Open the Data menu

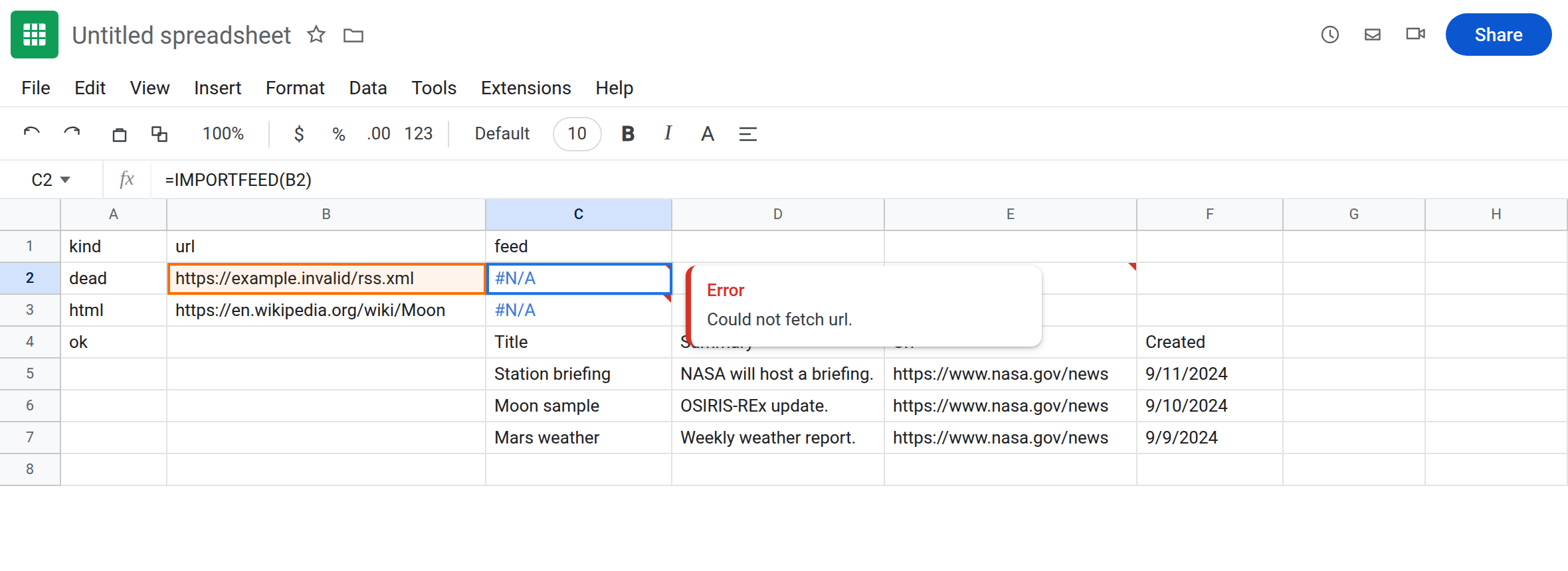(x=368, y=88)
